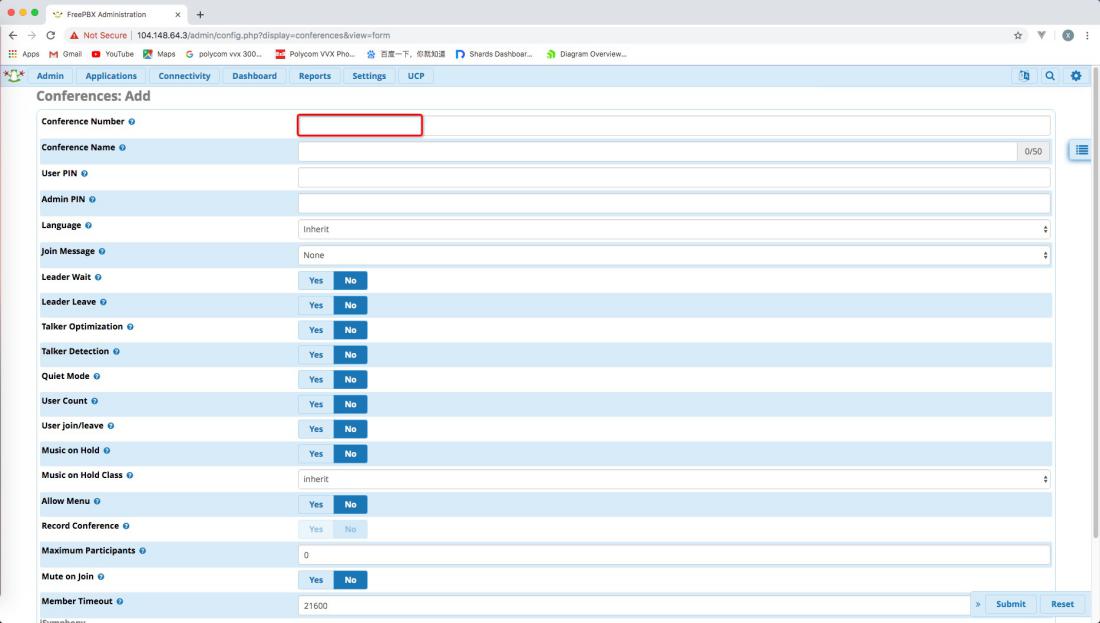Set Quiet Mode to Yes

pos(315,380)
